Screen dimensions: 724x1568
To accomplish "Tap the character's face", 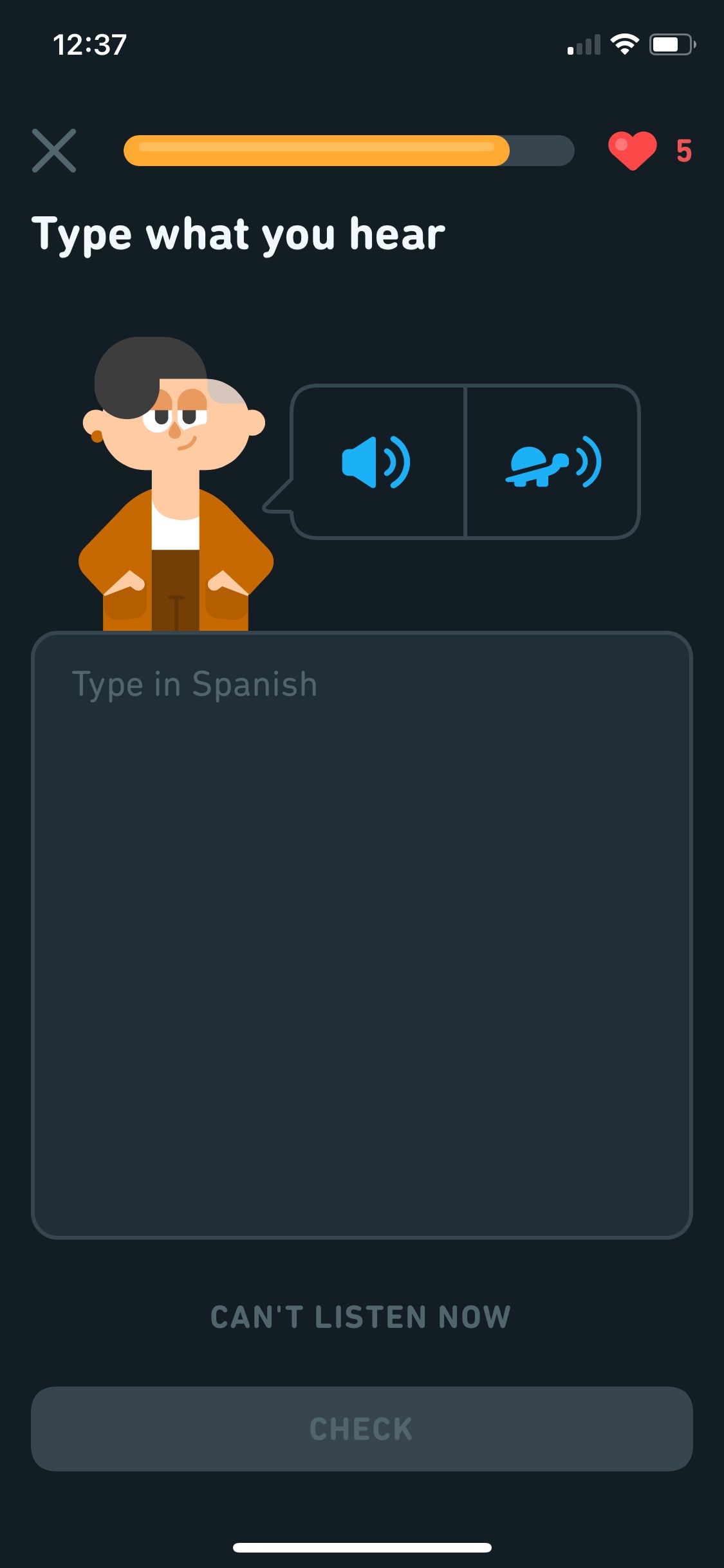I will [175, 422].
